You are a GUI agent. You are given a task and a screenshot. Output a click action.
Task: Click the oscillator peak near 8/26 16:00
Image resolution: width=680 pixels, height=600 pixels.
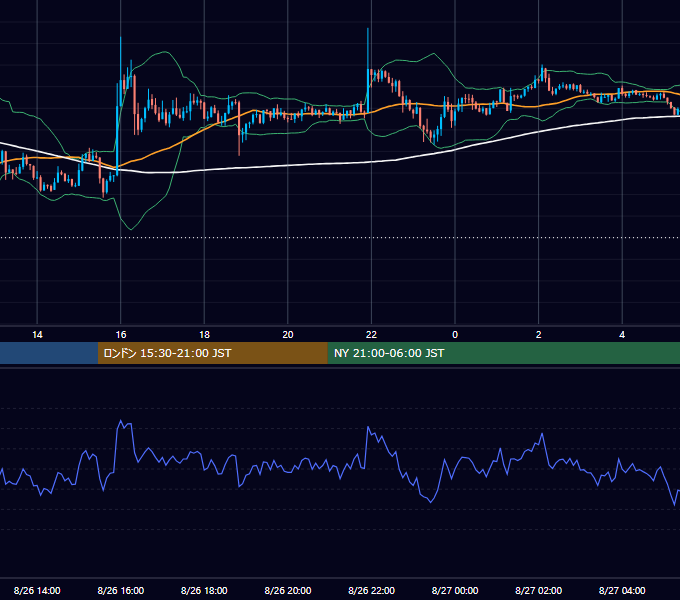(121, 421)
